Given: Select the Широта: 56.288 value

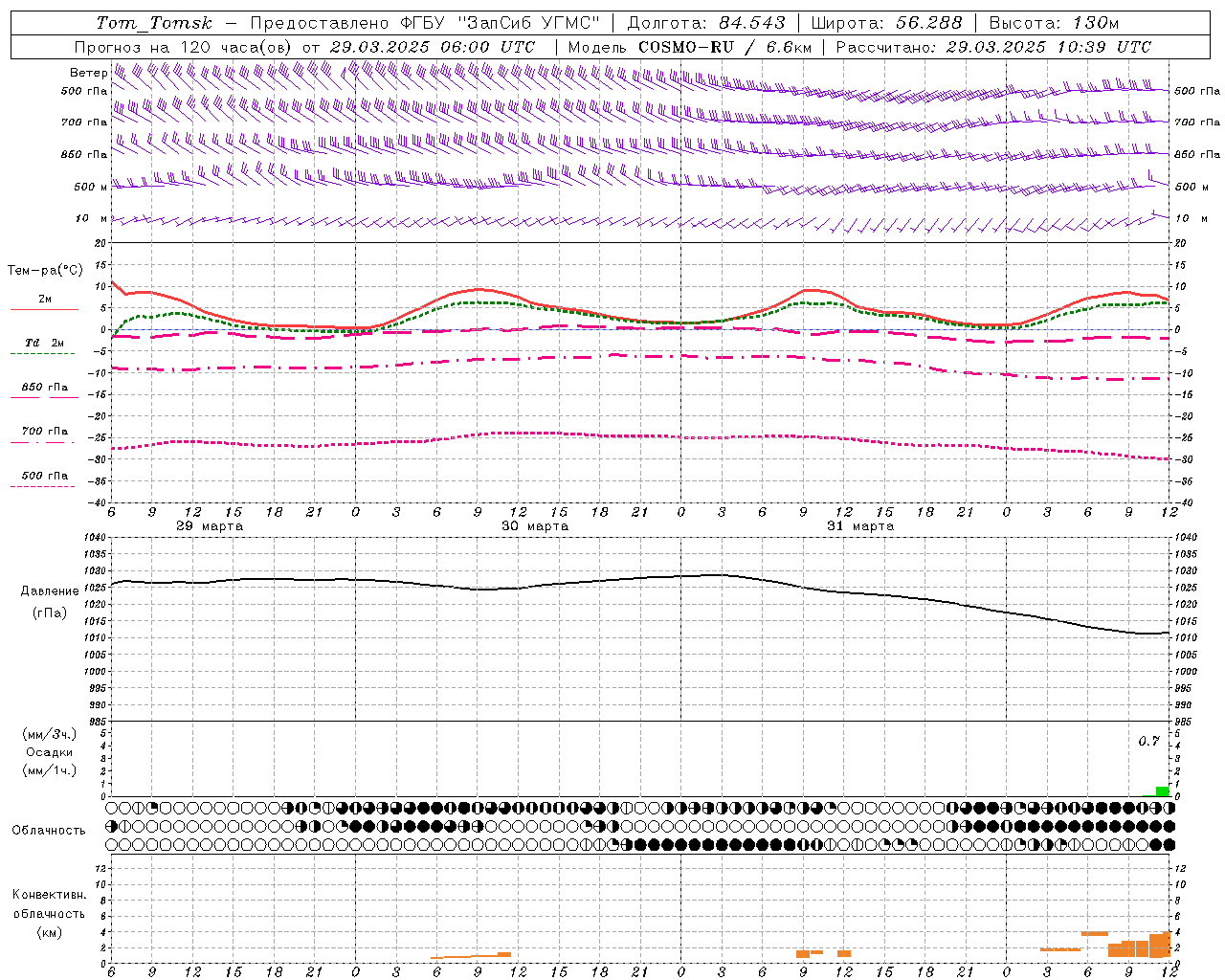Looking at the screenshot, I should coord(886,23).
